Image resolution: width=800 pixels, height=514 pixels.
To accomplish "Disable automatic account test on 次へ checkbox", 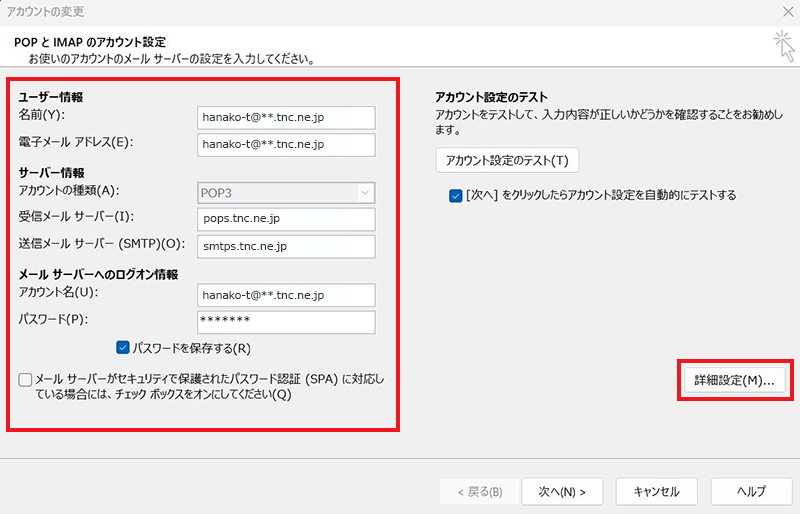I will tap(456, 195).
